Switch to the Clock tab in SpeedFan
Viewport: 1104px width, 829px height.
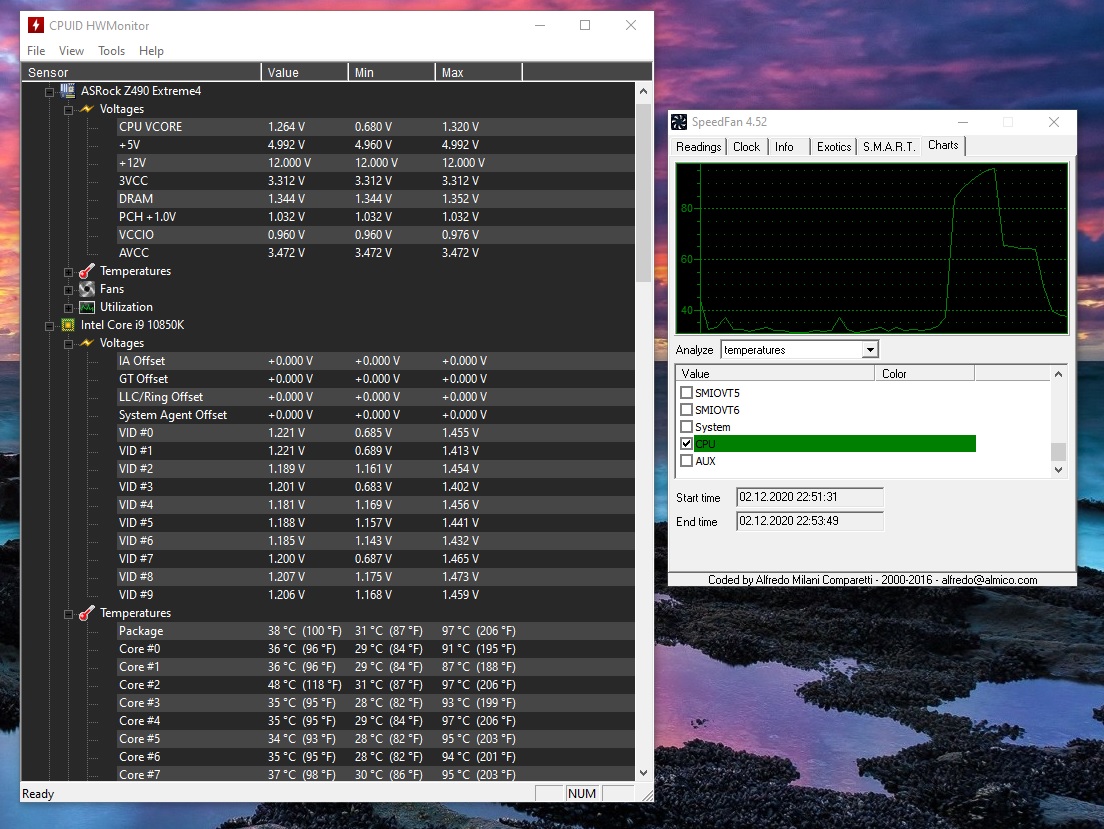pos(746,147)
